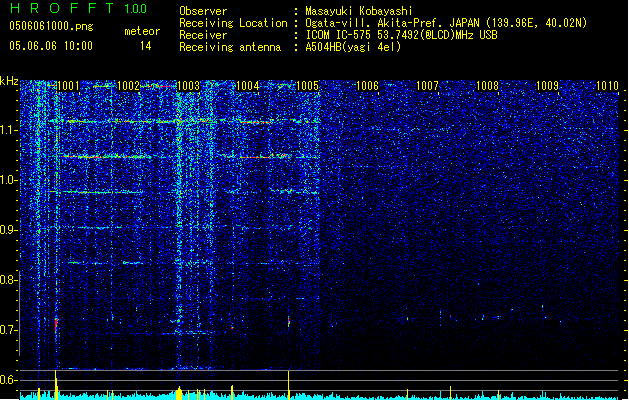This screenshot has width=629, height=400.
Task: Click the 1007 time marker
Action: [428, 86]
